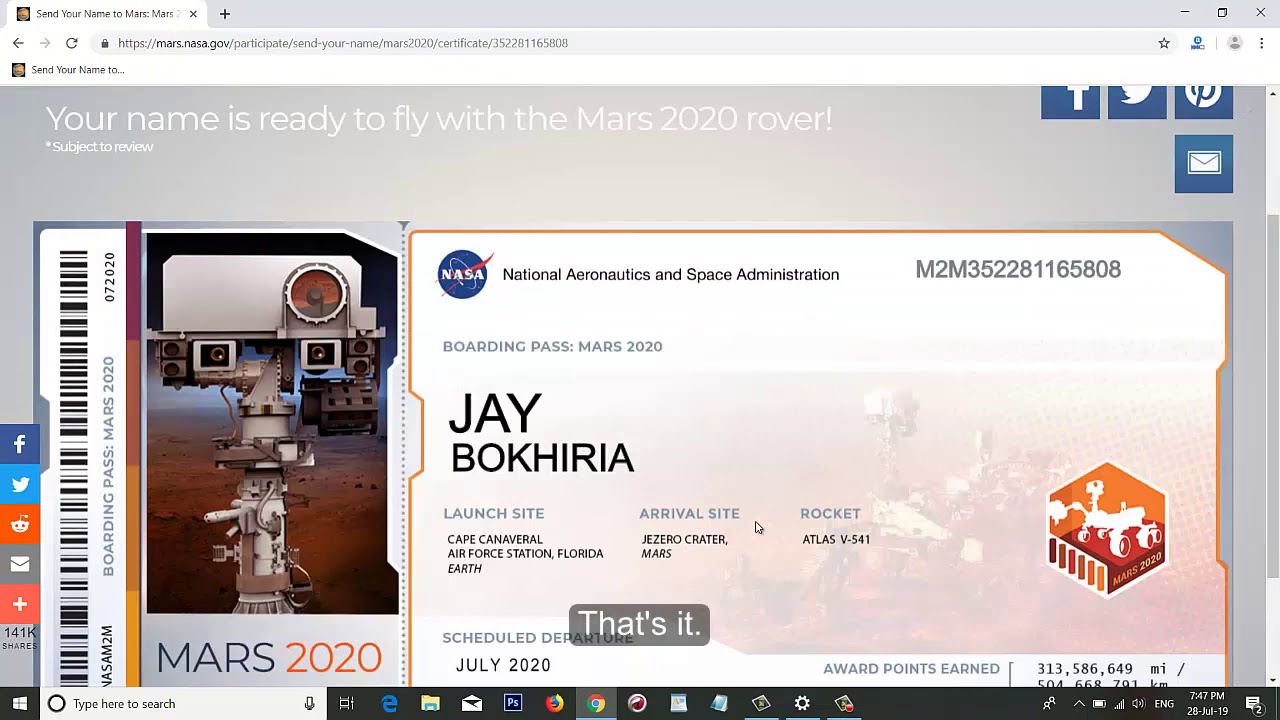Click the Reddit icon in the floating share bar
The image size is (1280, 720).
(20, 524)
